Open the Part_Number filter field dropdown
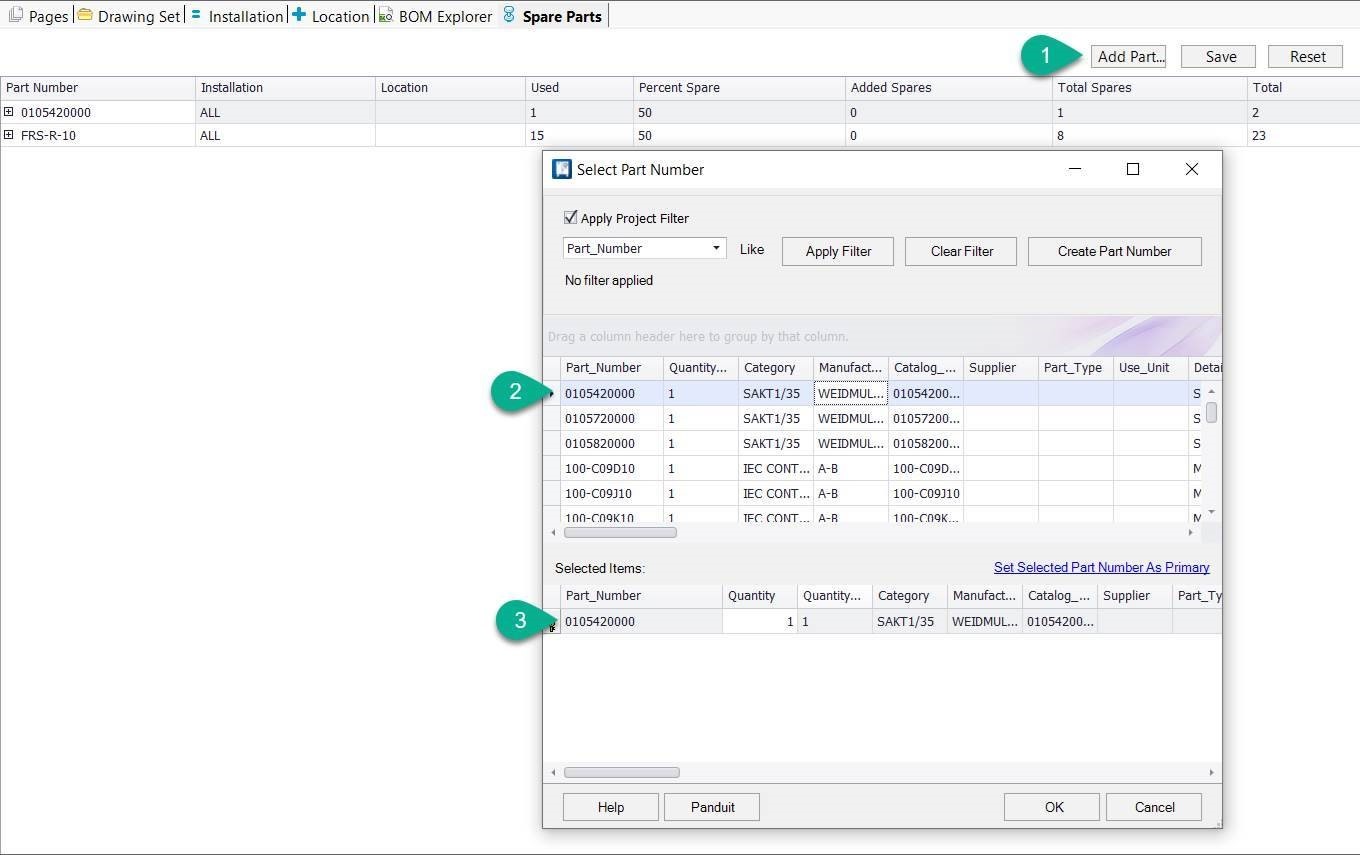This screenshot has width=1360, height=855. click(x=716, y=247)
